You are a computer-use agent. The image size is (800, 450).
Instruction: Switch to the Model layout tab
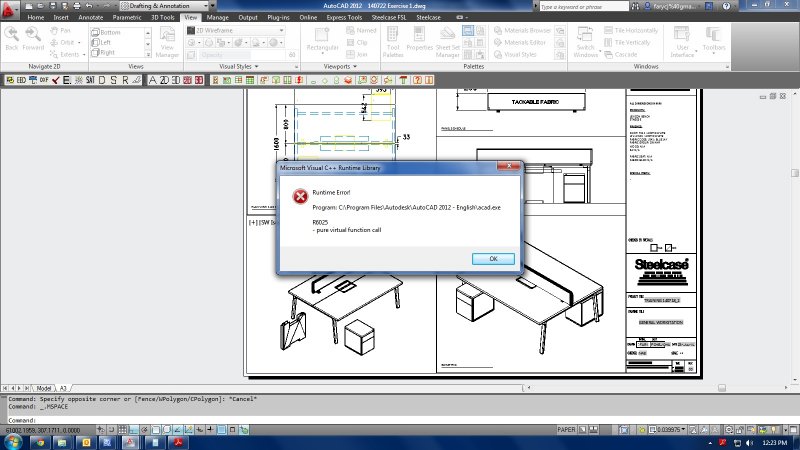pos(44,388)
